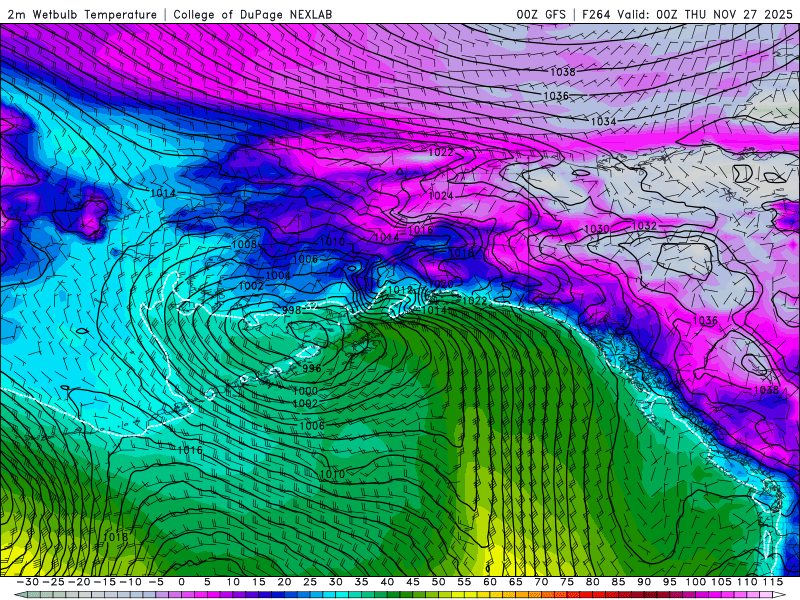Click the 45 value on the legend scale
Viewport: 800px width, 600px height.
(412, 582)
